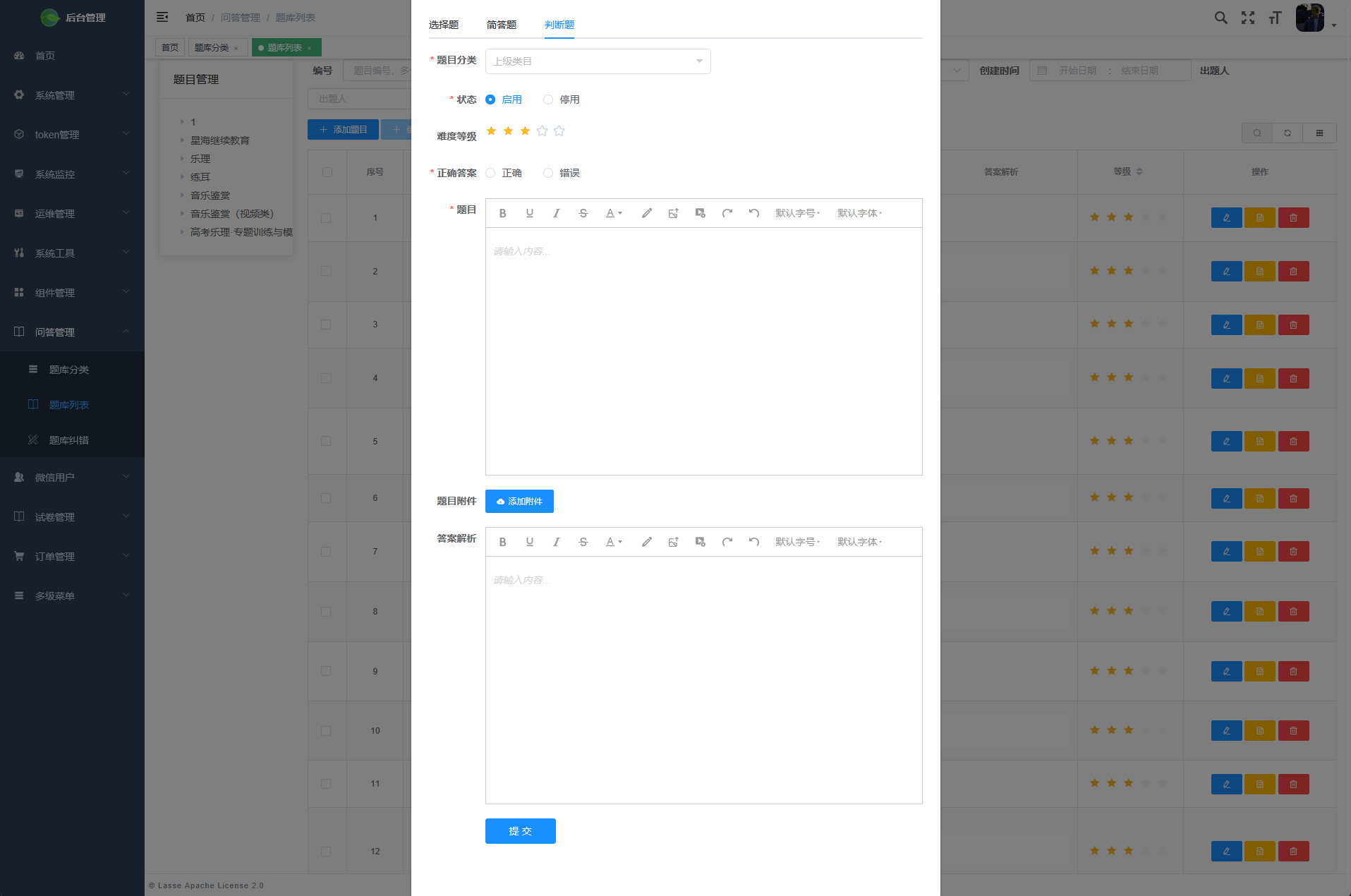Click into 答案解析 content editor area
Screen dimensions: 1351x896
[703, 679]
